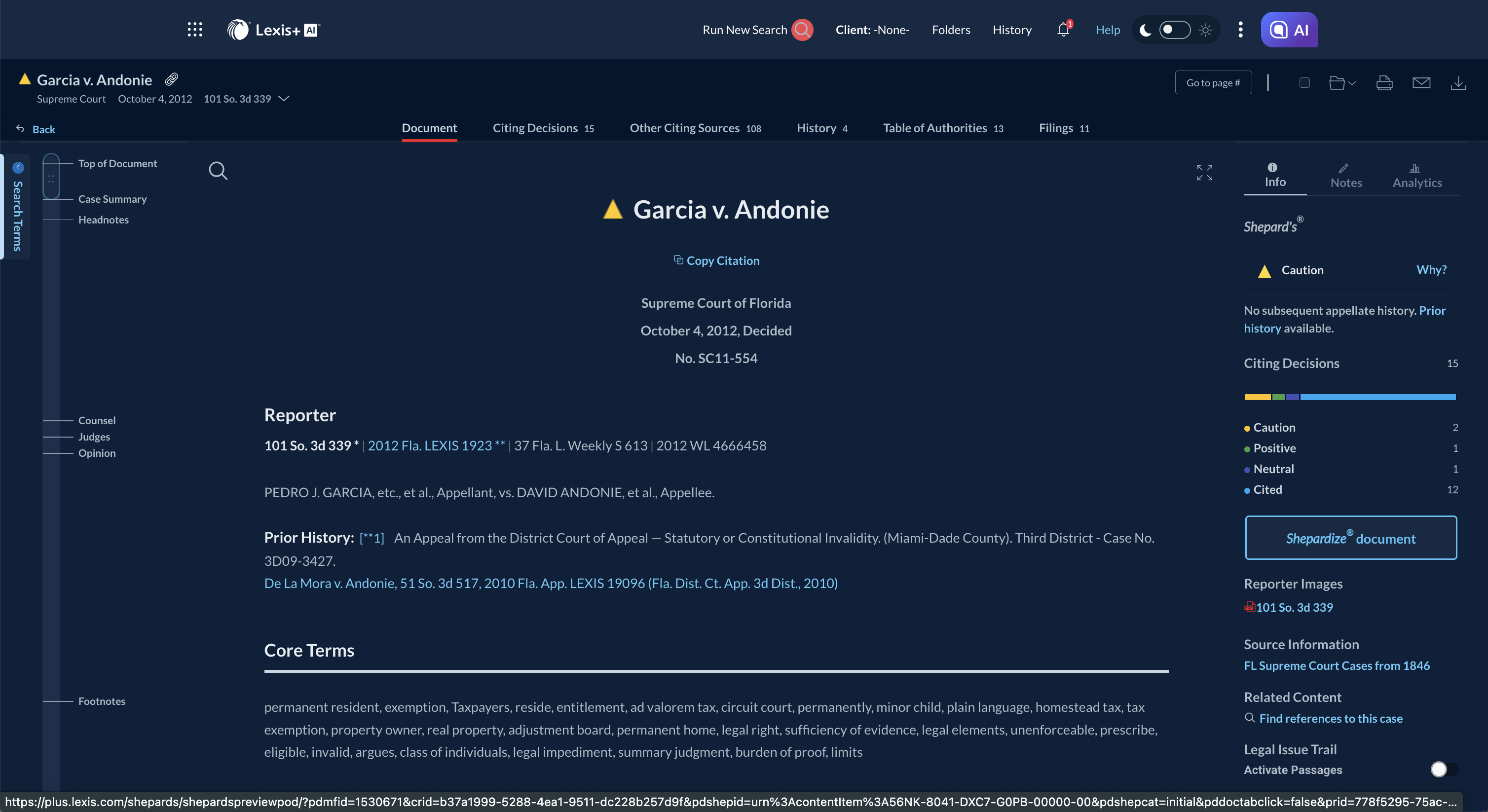The image size is (1488, 812).
Task: Click the print icon
Action: 1384,82
